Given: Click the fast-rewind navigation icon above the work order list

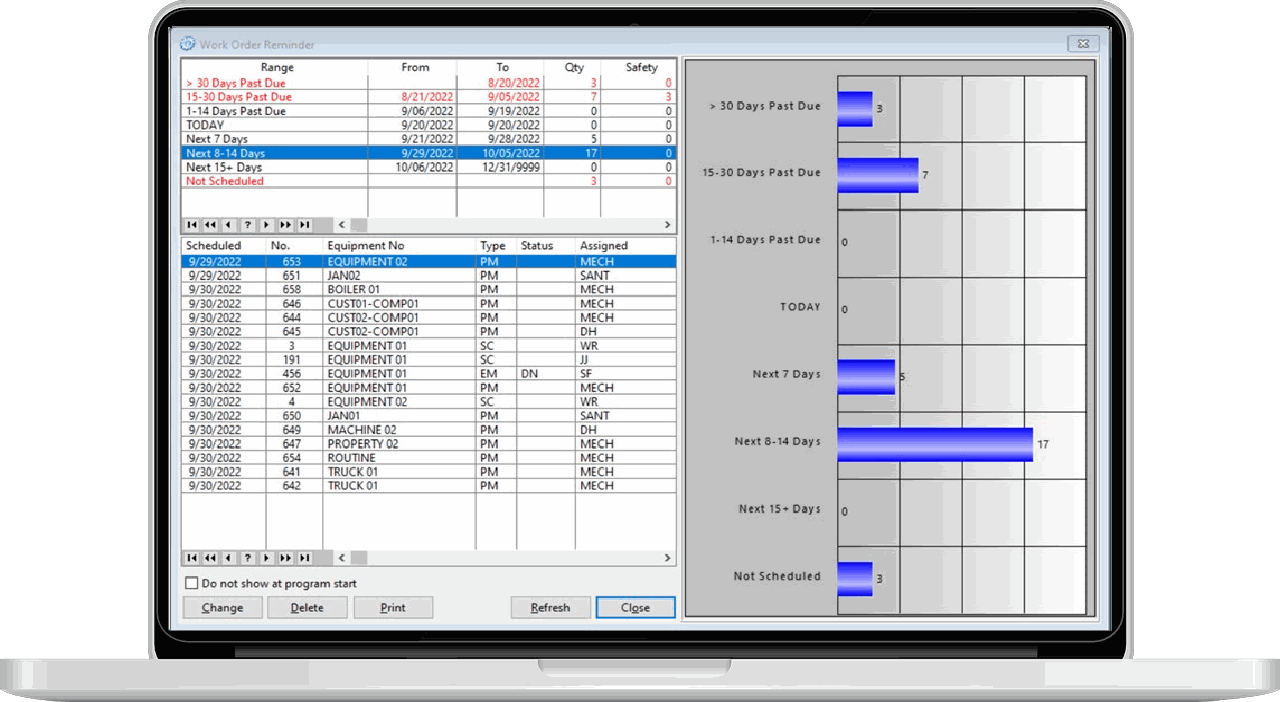Looking at the screenshot, I should [x=211, y=559].
